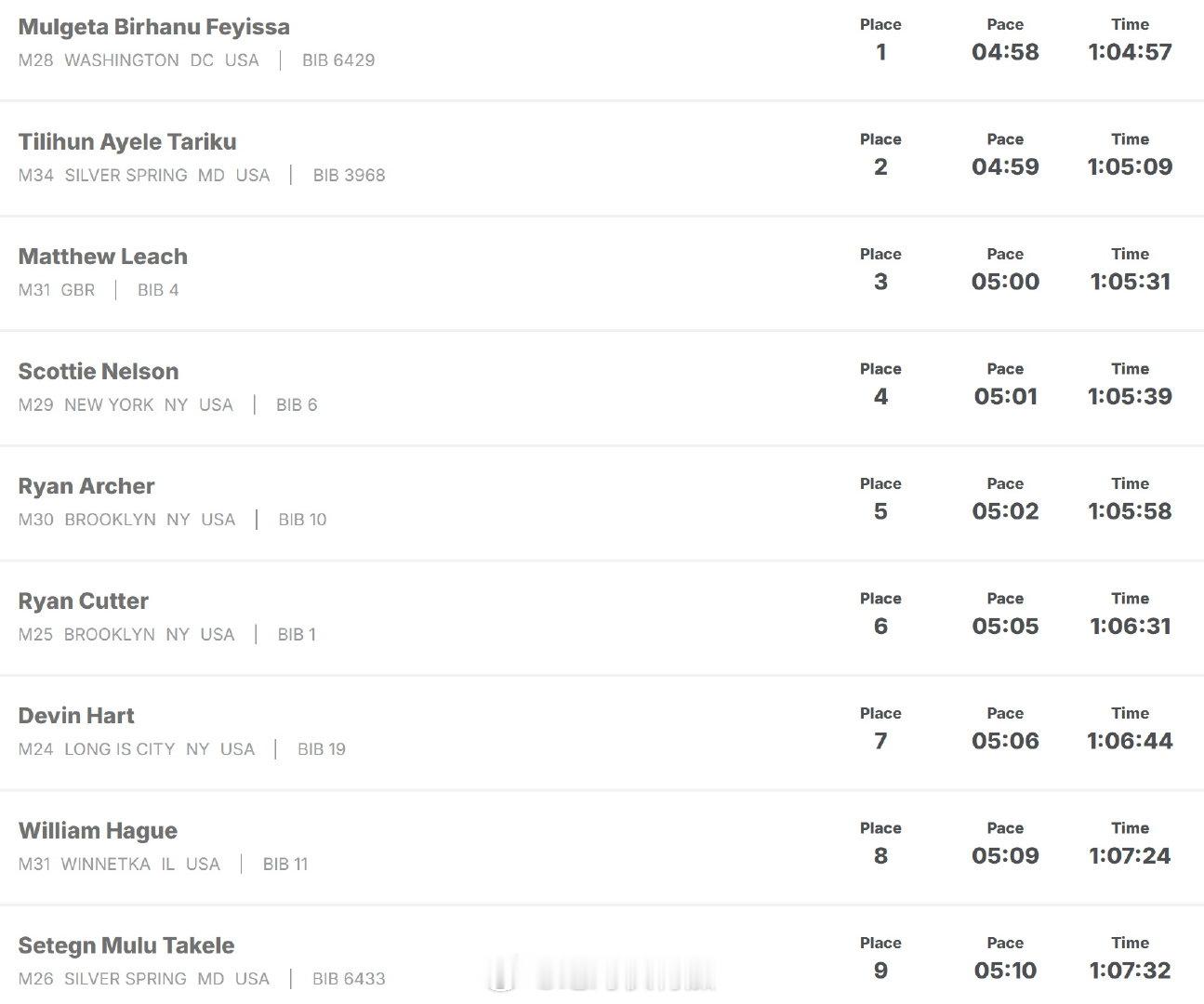Image resolution: width=1204 pixels, height=1004 pixels.
Task: Click finish time 1:04:57
Action: pos(1130,52)
